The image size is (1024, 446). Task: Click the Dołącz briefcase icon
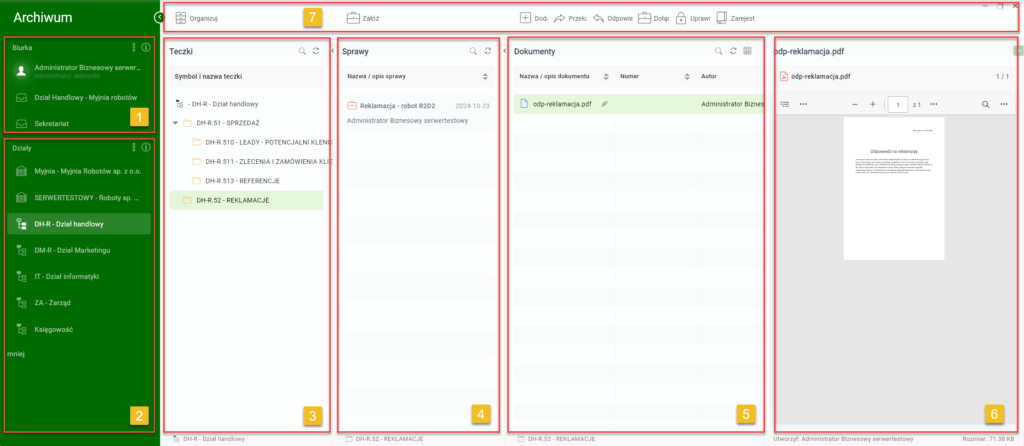click(644, 18)
